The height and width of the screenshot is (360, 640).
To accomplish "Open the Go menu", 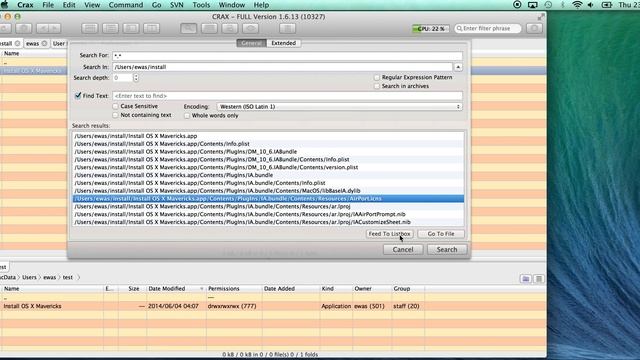I will pyautogui.click(x=156, y=5).
